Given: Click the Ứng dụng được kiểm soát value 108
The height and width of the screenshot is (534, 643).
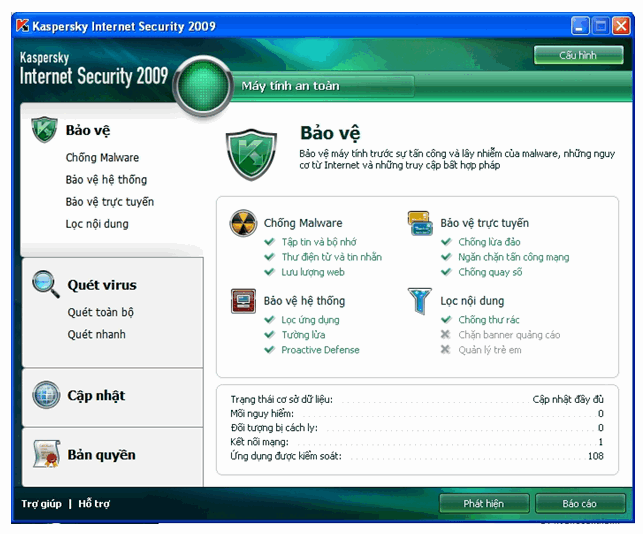Looking at the screenshot, I should pos(595,456).
